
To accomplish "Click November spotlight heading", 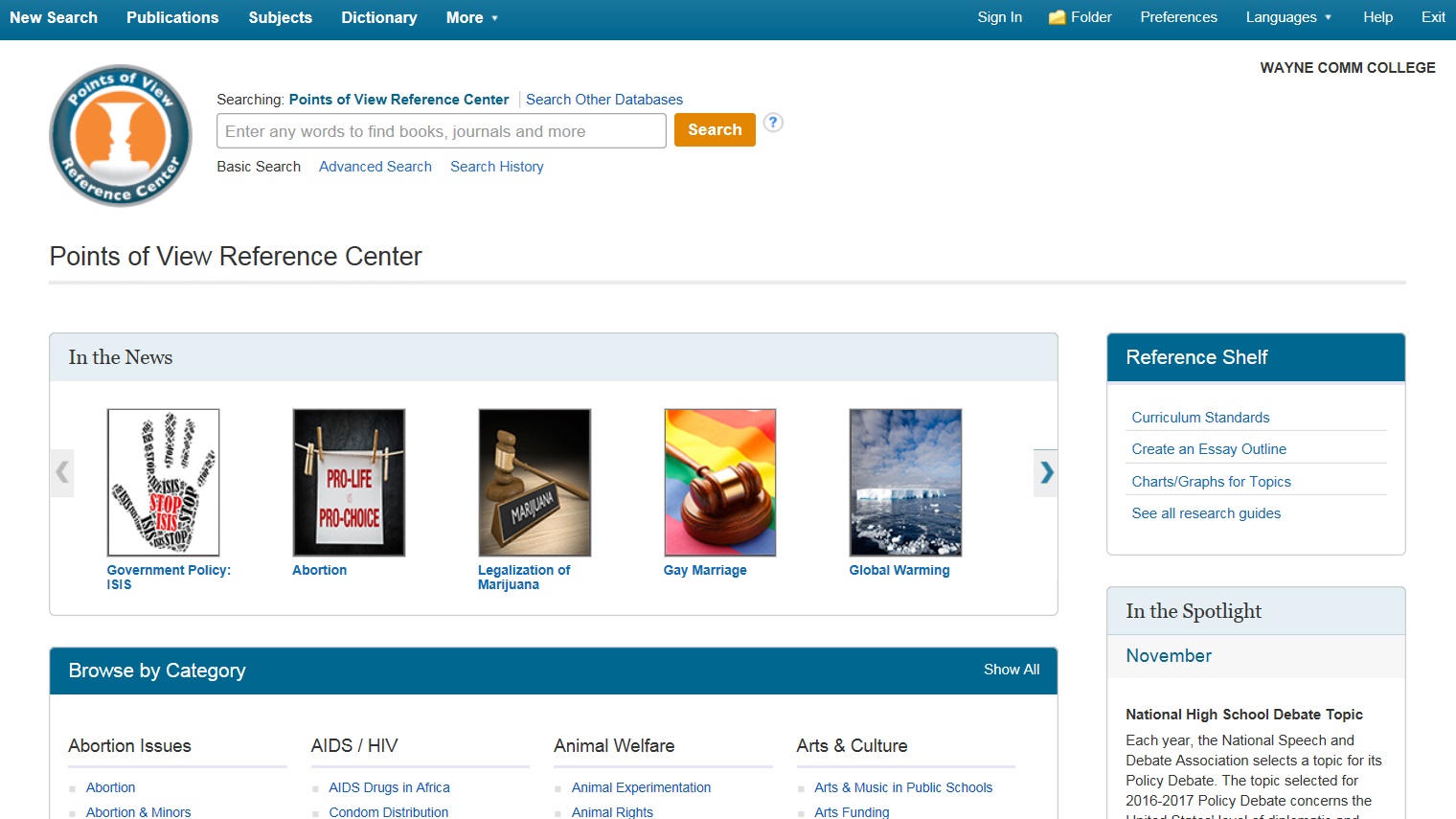I will click(x=1169, y=656).
